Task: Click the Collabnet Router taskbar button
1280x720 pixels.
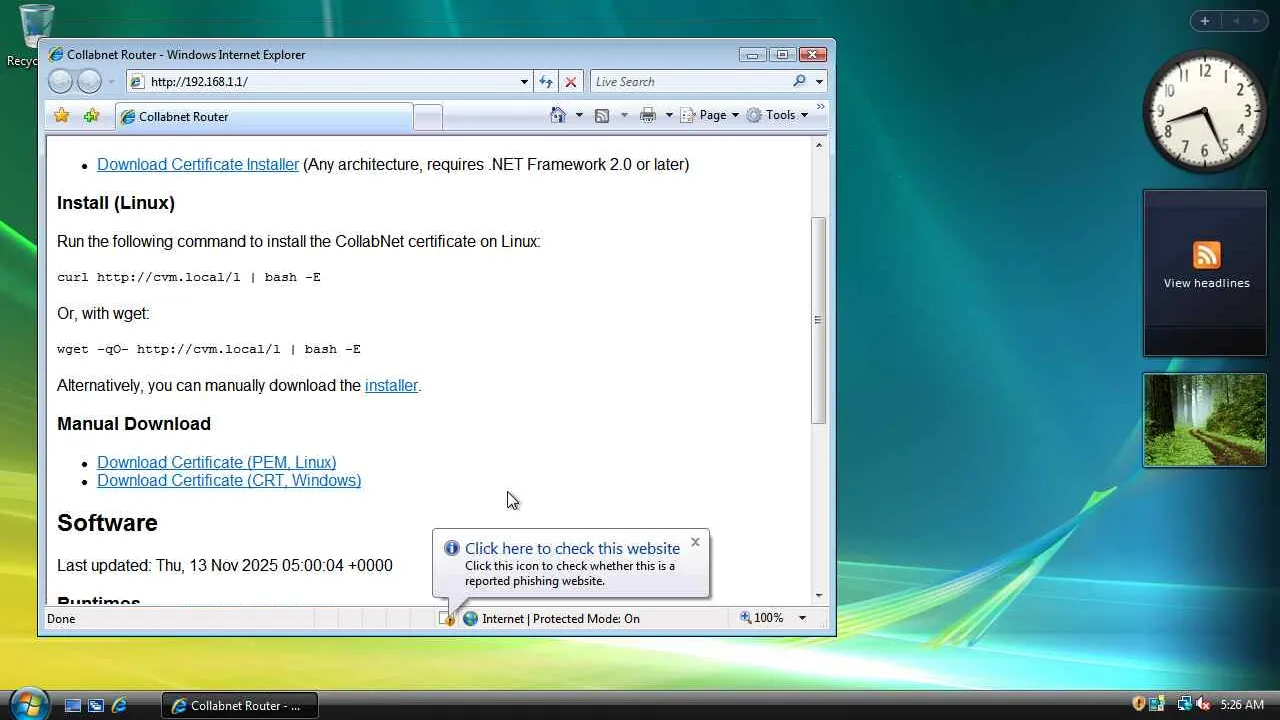Action: 240,705
